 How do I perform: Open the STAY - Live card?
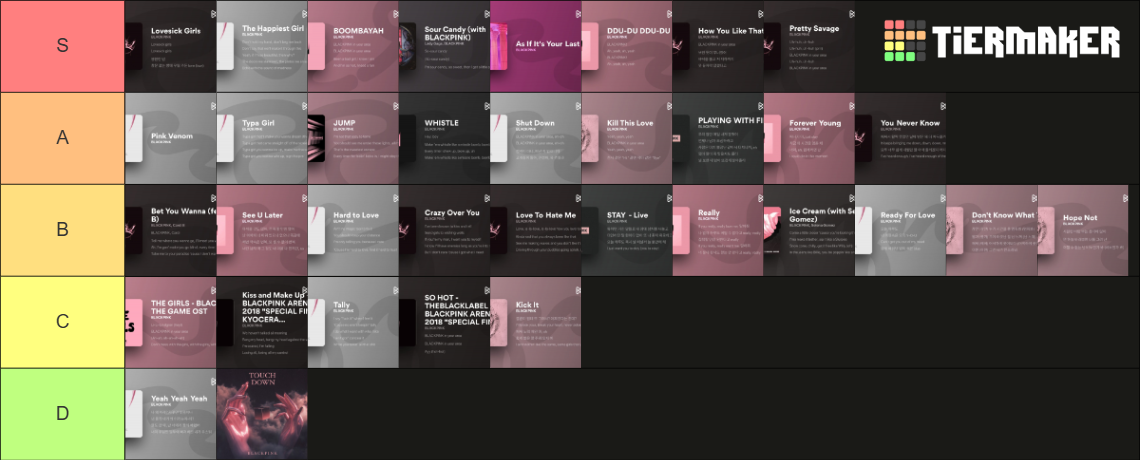point(627,230)
